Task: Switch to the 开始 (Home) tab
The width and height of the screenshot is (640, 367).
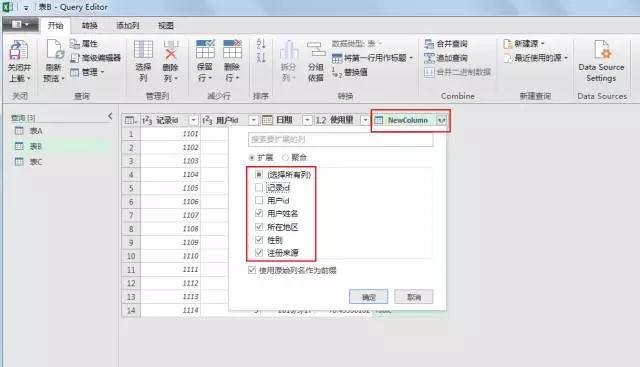Action: (55, 26)
